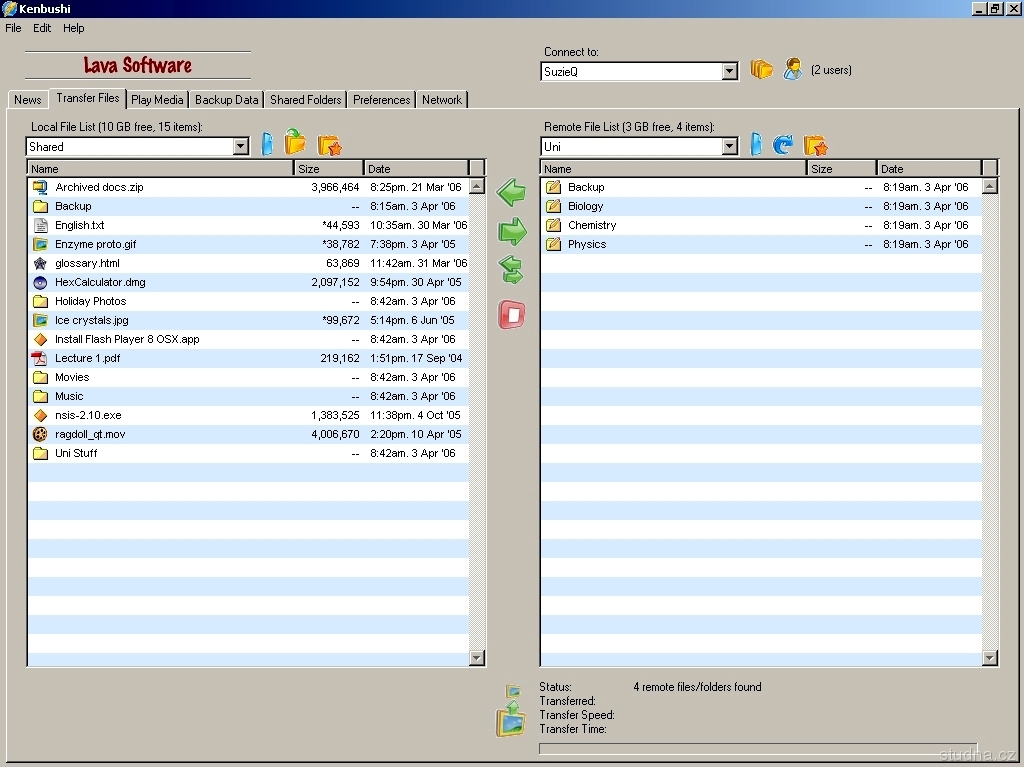Click the users icon beside Connect to
The width and height of the screenshot is (1024, 767).
tap(793, 69)
